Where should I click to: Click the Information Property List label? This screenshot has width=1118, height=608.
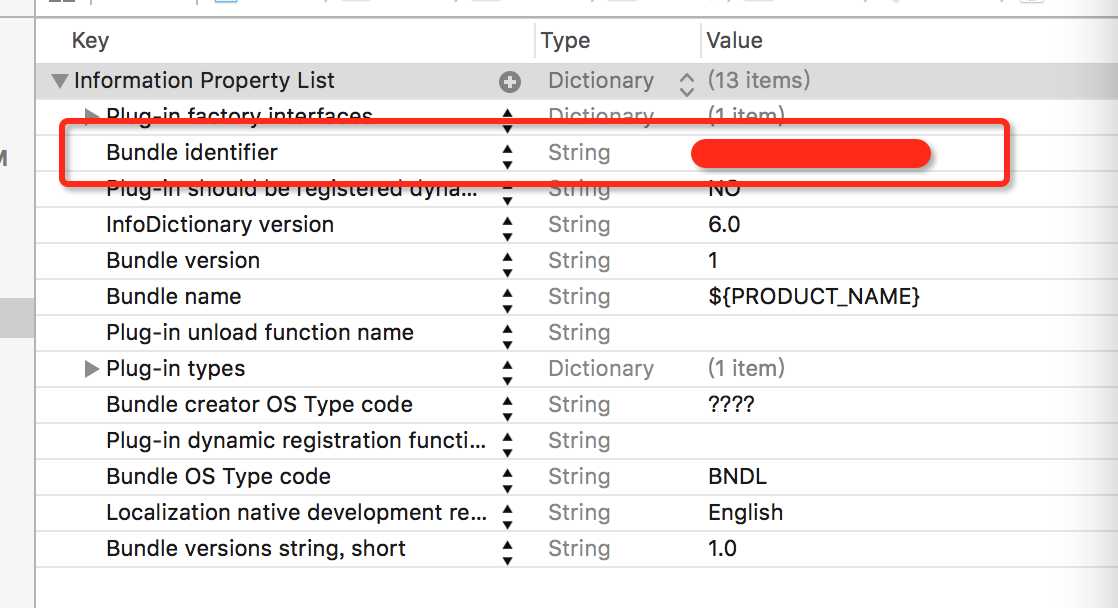pos(204,81)
